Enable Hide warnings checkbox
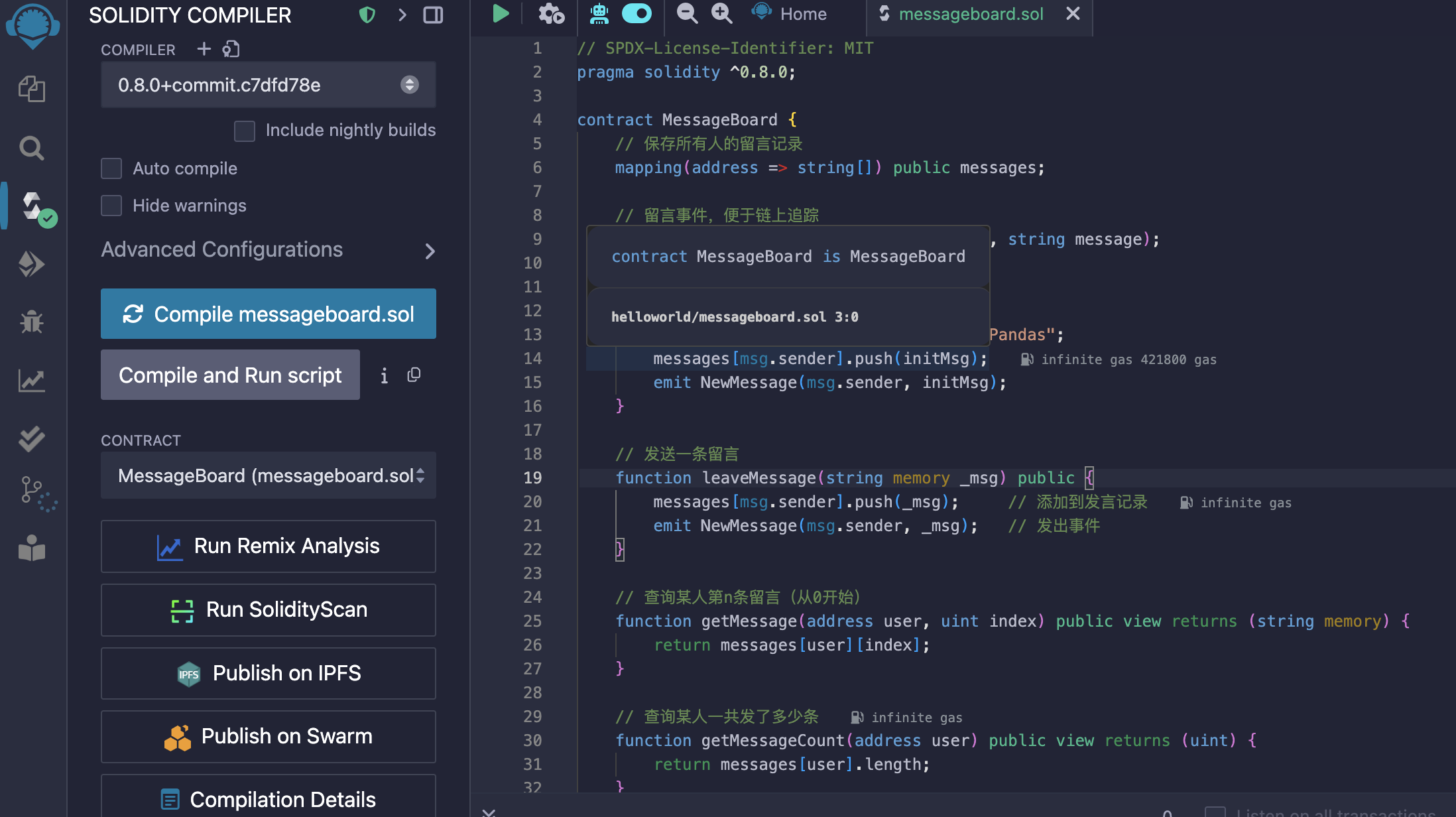1456x817 pixels. 111,206
